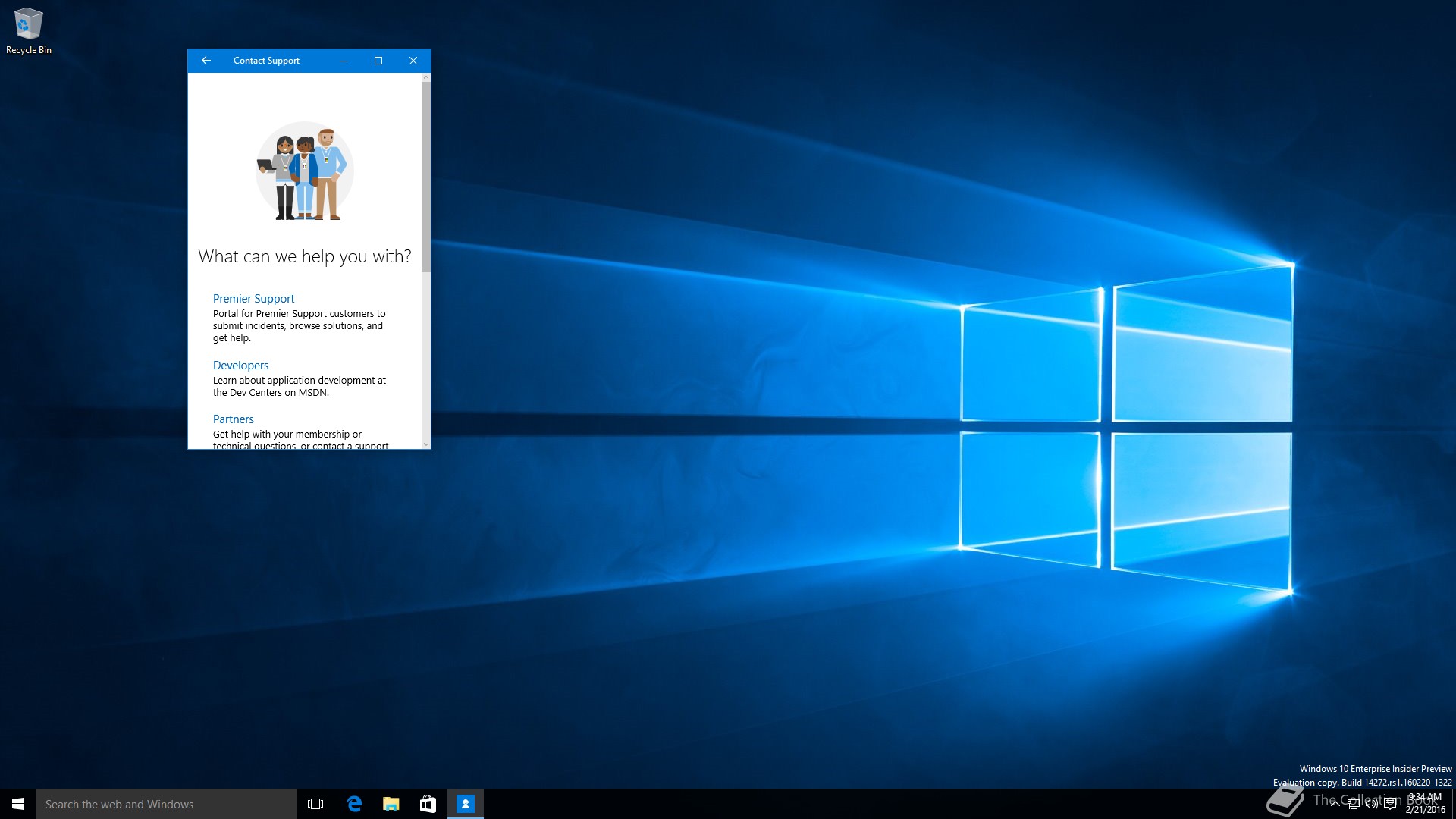
Task: Open the Partners link
Action: coord(233,419)
